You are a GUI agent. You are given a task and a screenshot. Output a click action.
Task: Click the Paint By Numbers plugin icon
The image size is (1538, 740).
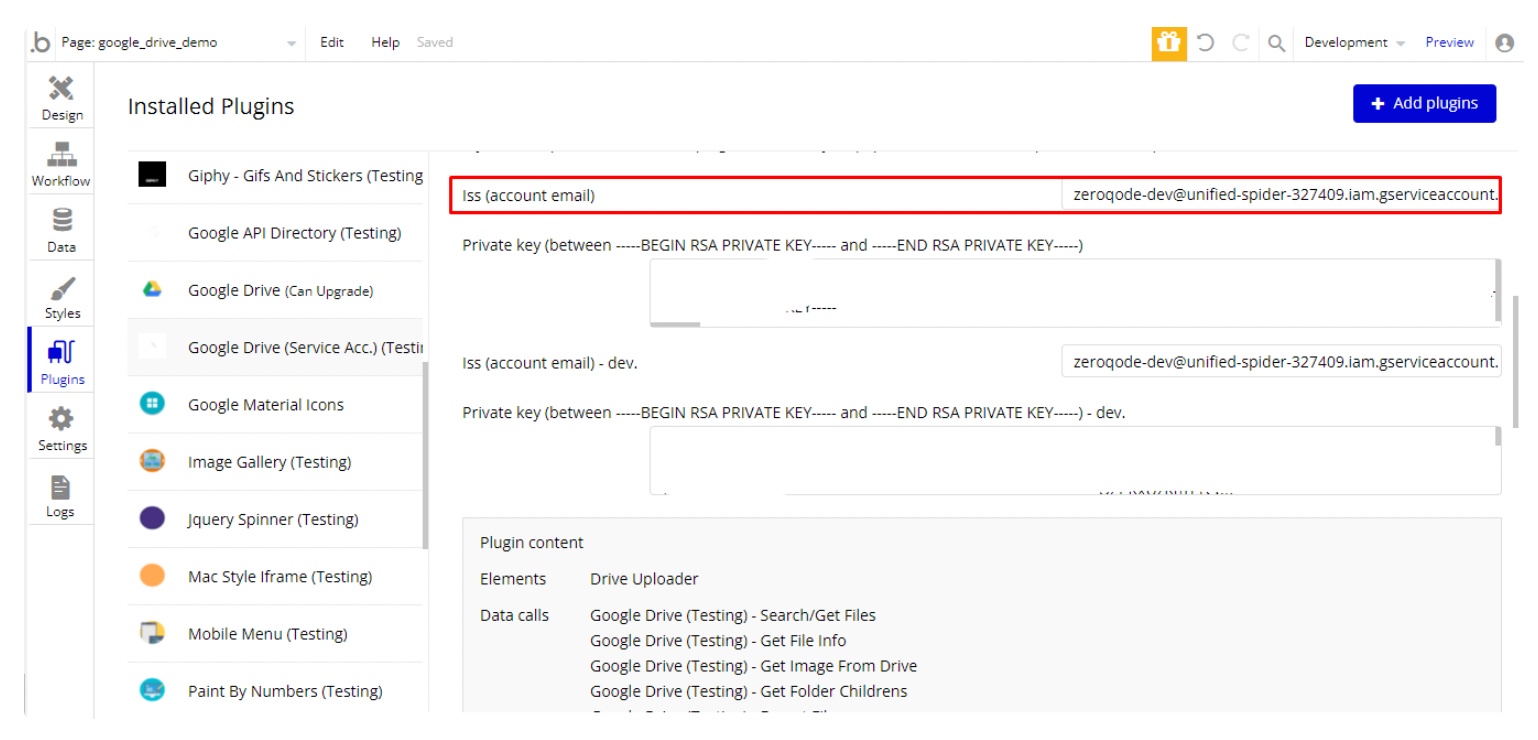point(152,690)
